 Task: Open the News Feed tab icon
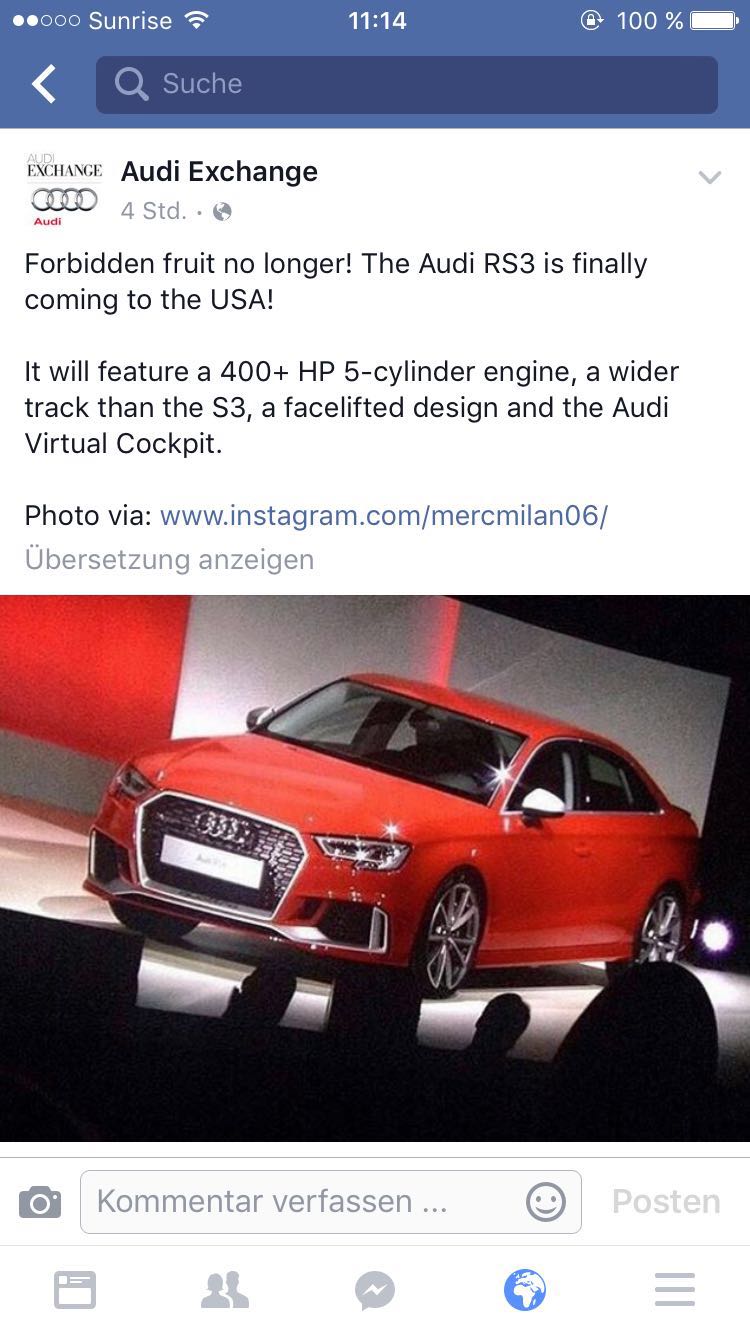click(x=75, y=1290)
